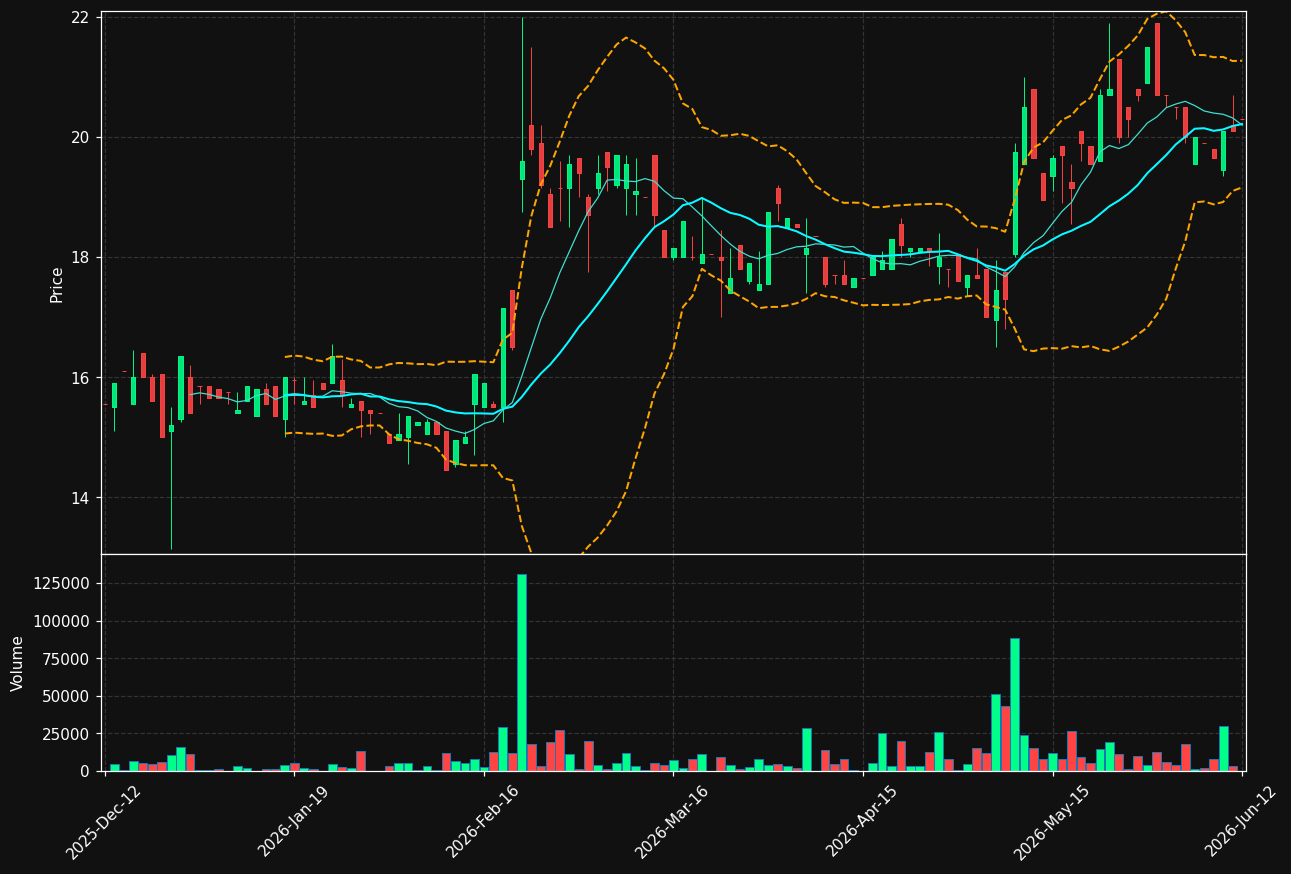1291x874 pixels.
Task: Click the 2026-Jun-12 date label
Action: [1241, 821]
